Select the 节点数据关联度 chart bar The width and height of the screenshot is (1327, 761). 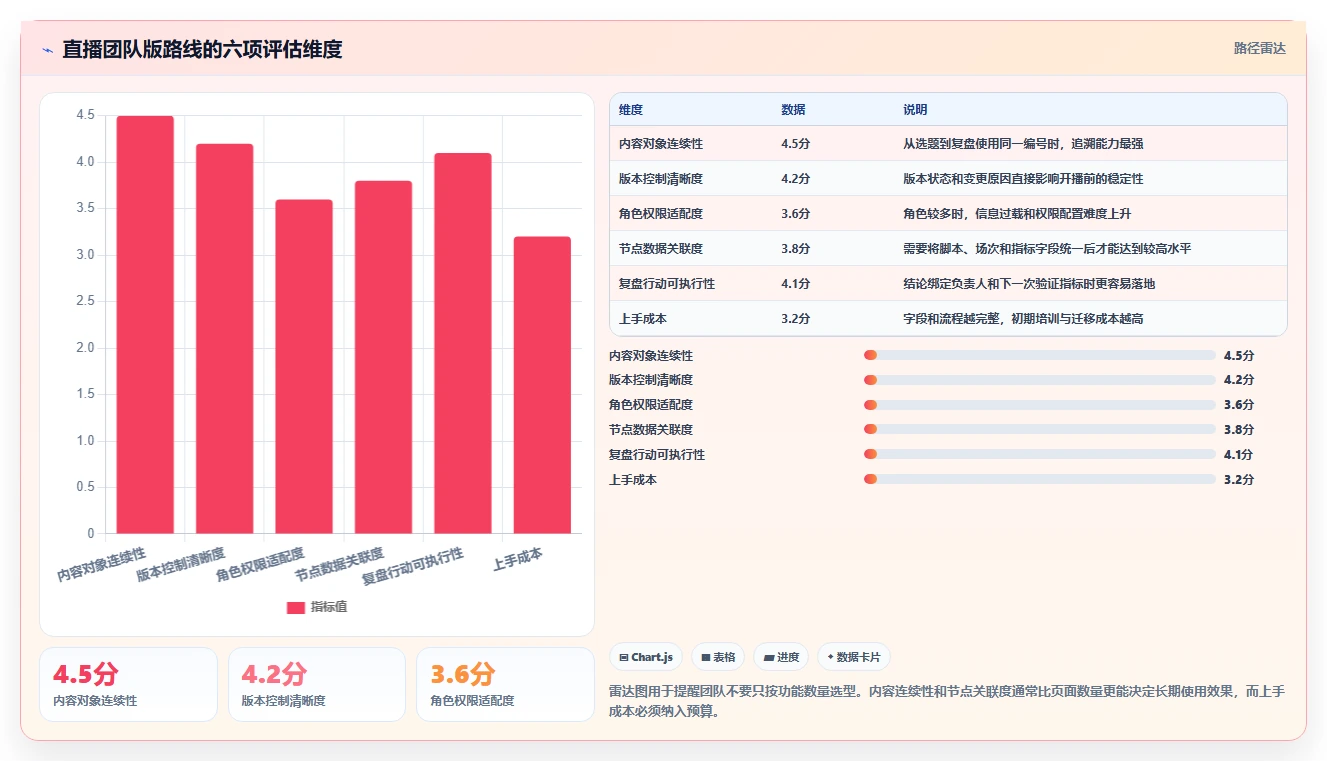(x=383, y=357)
